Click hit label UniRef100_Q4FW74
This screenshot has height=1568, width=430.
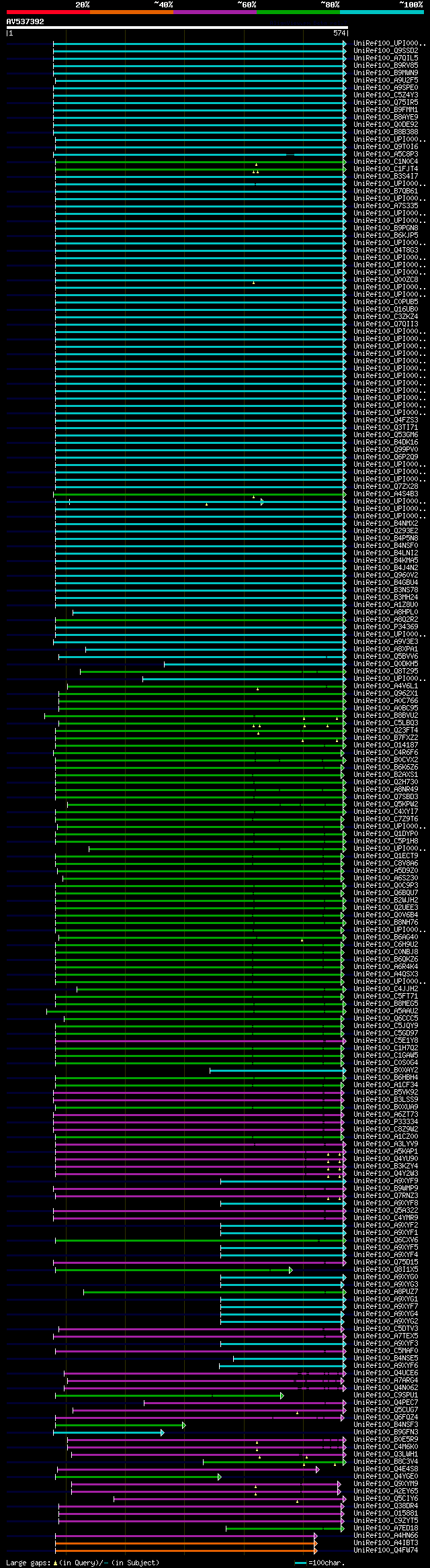pos(386,1550)
